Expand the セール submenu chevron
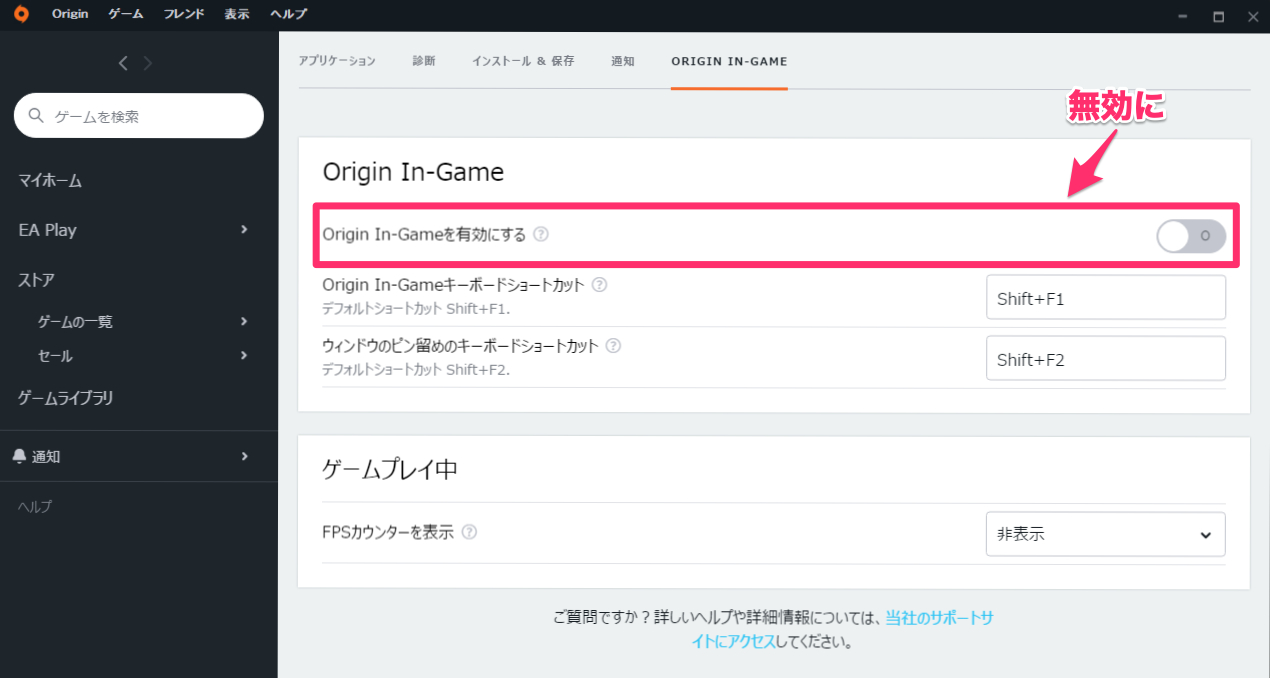The height and width of the screenshot is (678, 1270). point(245,356)
